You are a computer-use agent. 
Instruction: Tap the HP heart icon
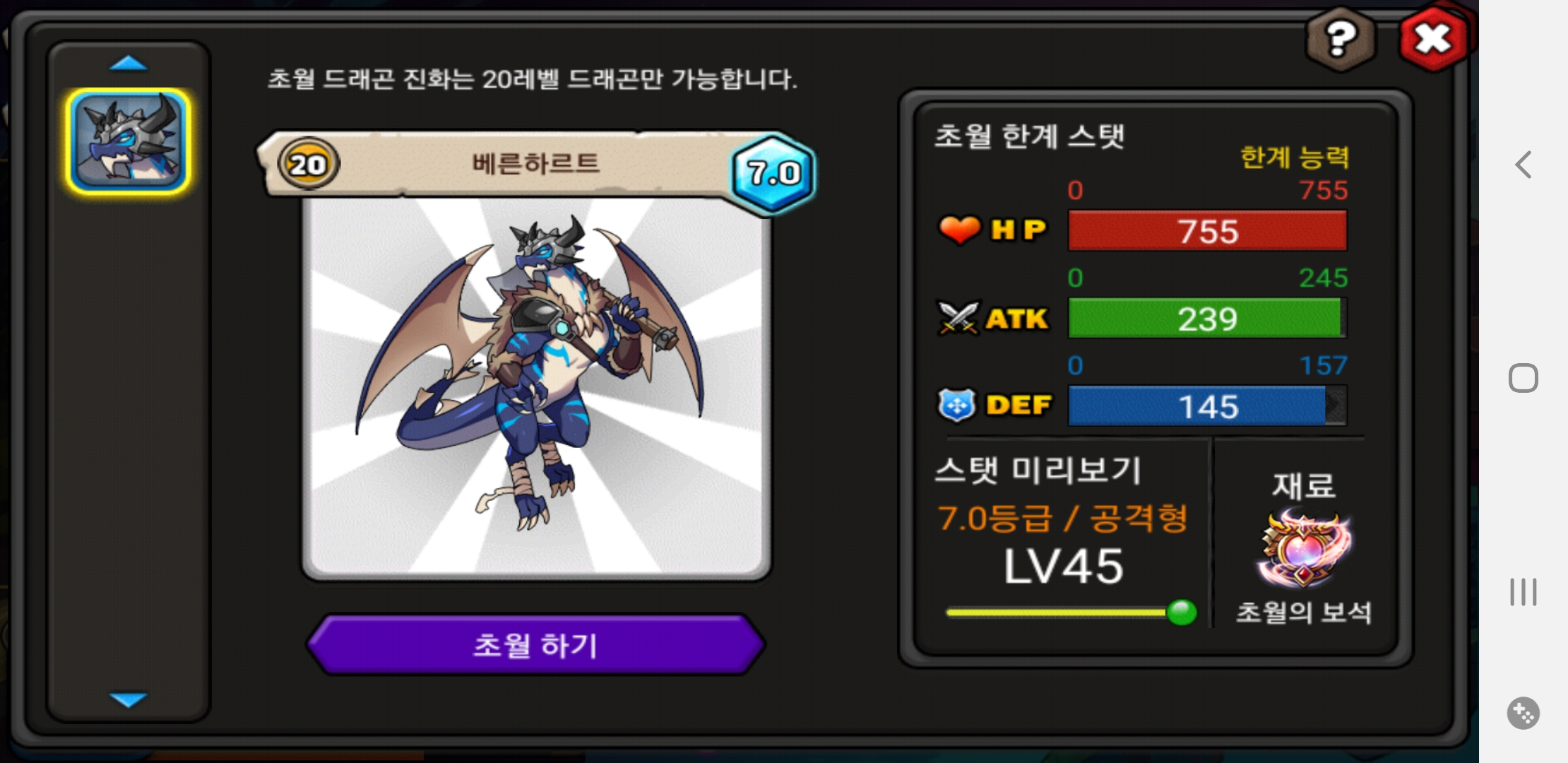(x=958, y=230)
